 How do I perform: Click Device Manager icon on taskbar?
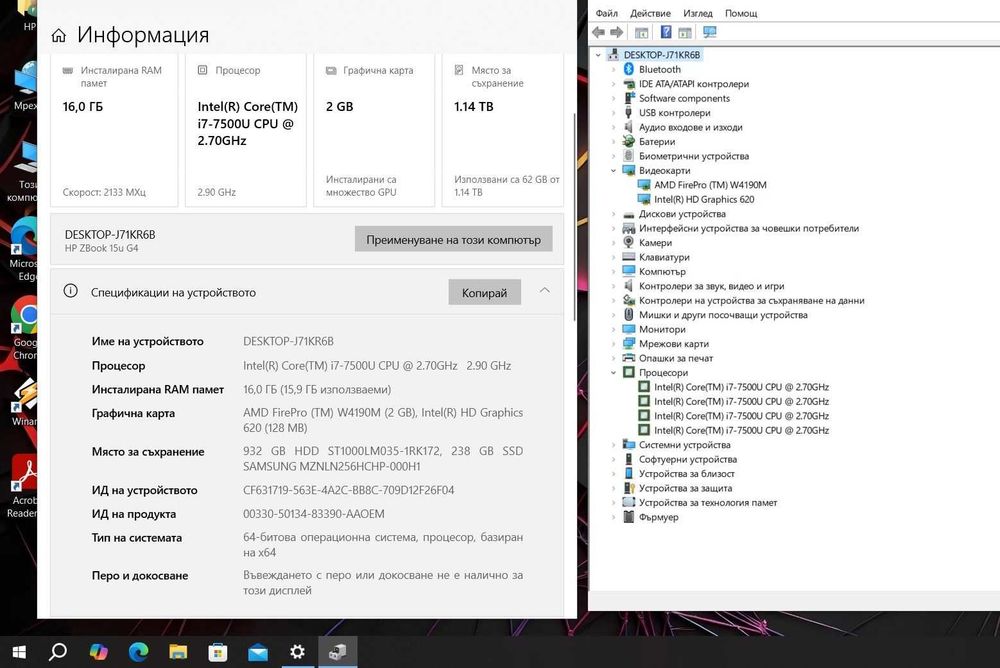coord(337,651)
